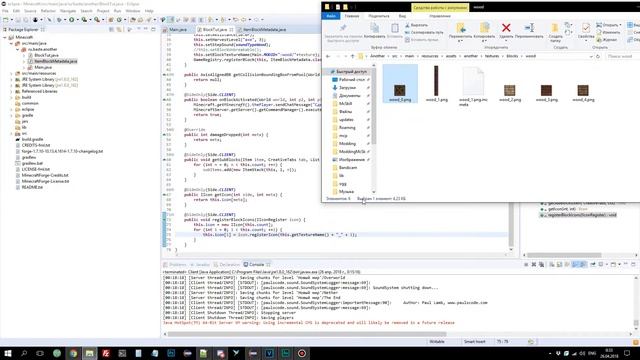Image resolution: width=640 pixels, height=360 pixels.
Task: Switch to the ItemBlockMetadata.java editor tab
Action: 264,30
